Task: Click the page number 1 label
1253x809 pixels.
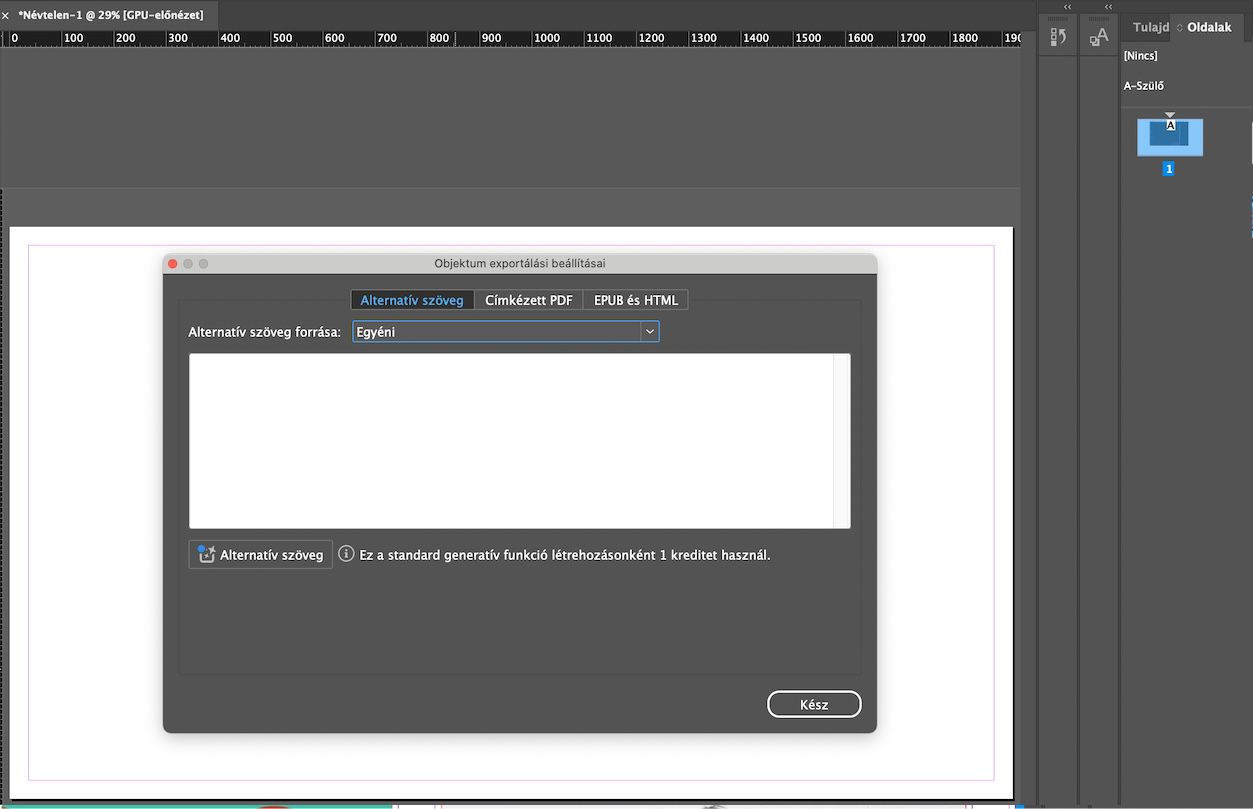Action: pos(1168,169)
